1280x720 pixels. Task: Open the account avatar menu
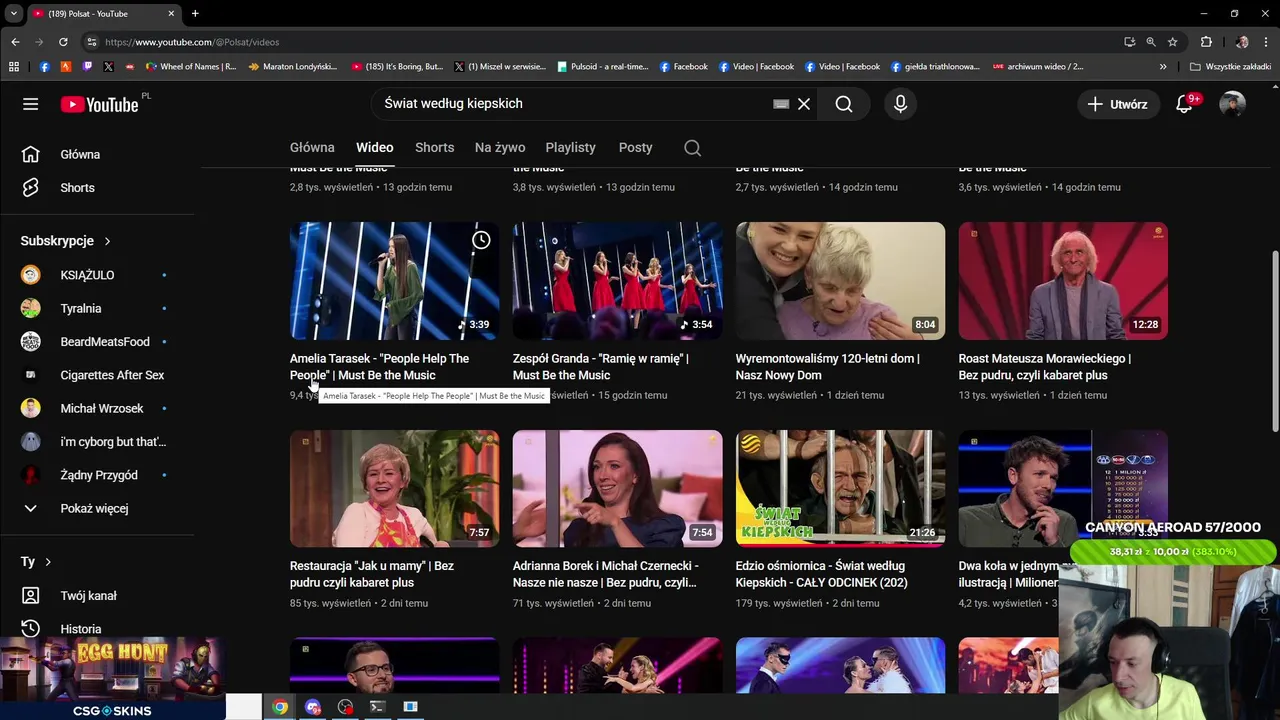(x=1232, y=104)
